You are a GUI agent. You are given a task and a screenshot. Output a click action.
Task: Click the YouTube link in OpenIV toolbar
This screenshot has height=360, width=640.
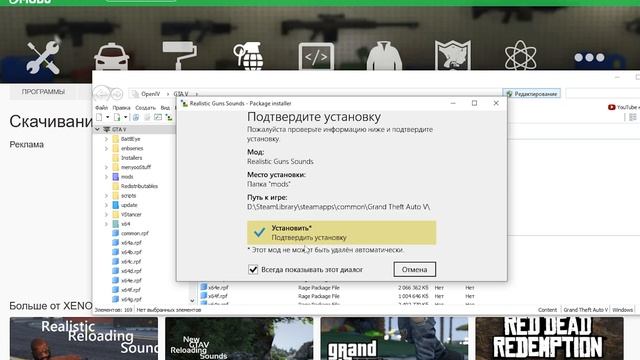[x=623, y=107]
